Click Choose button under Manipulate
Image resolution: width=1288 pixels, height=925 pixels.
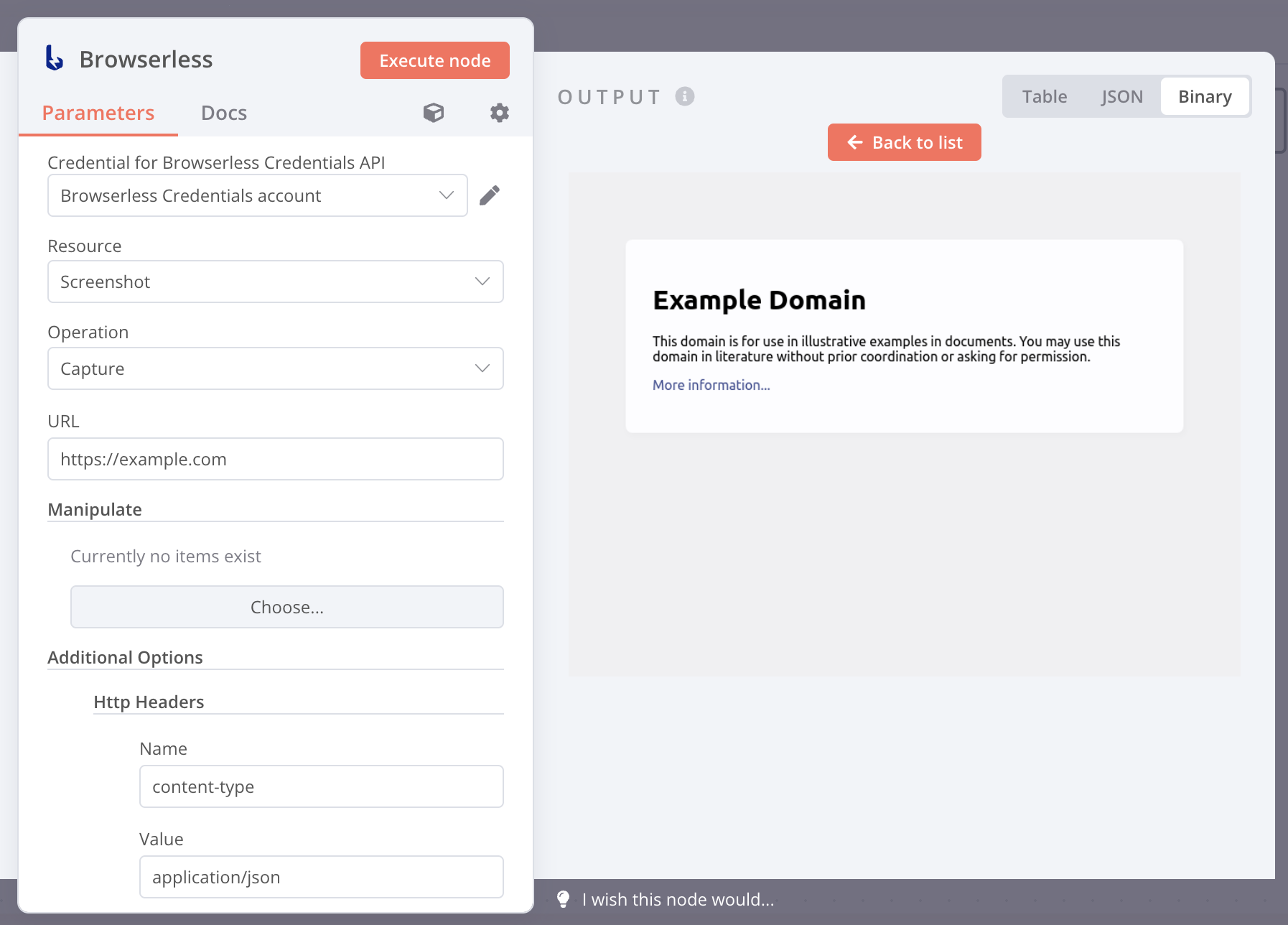coord(287,607)
